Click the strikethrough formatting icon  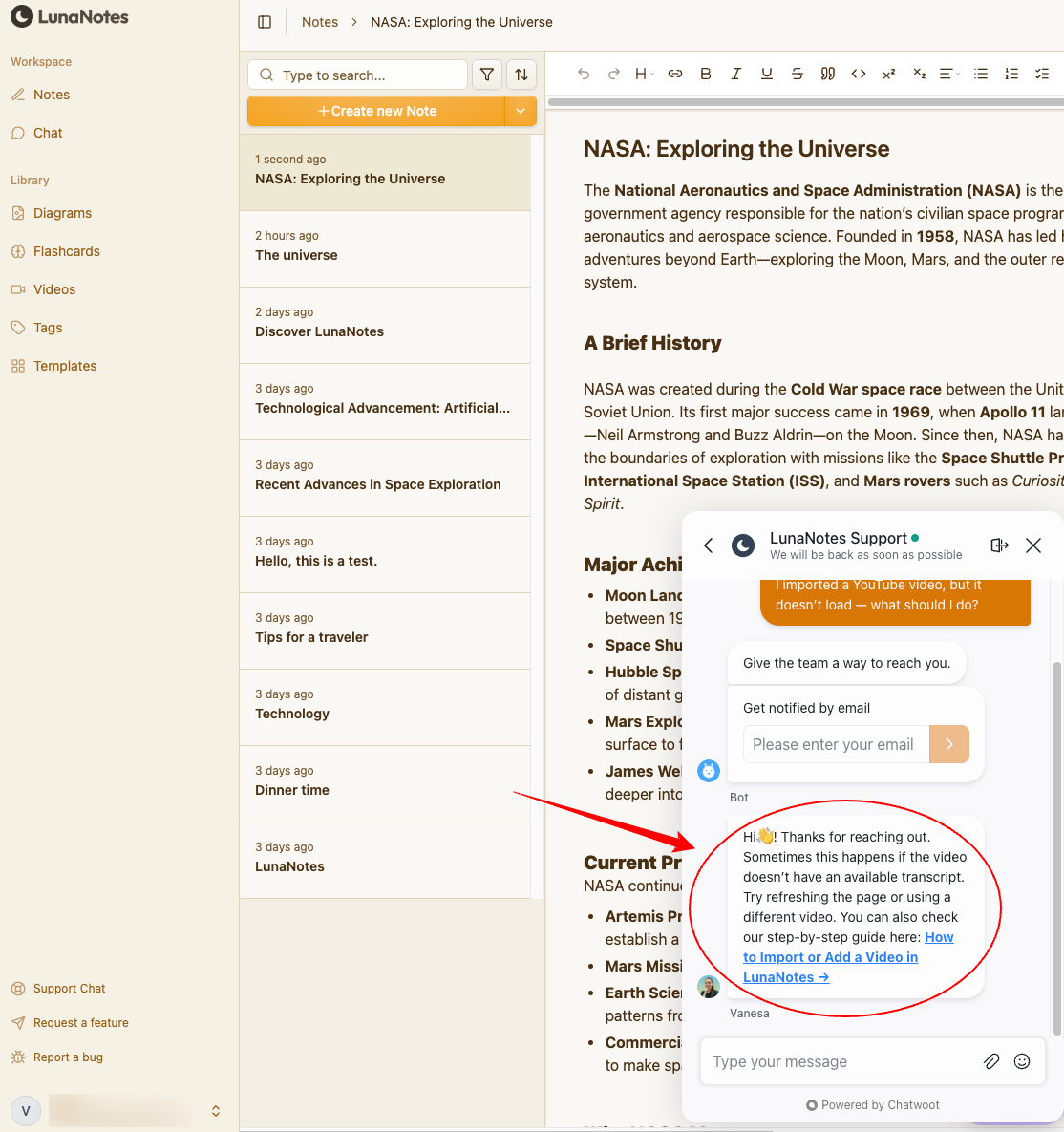tap(798, 74)
